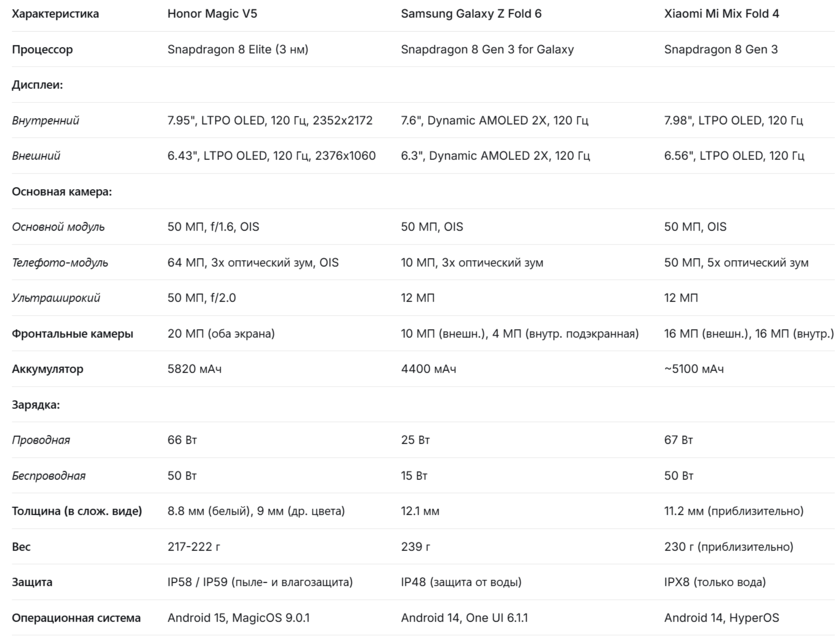
Task: Select the Snapdragon 8 Gen 3 for Galaxy cell
Action: (x=487, y=50)
